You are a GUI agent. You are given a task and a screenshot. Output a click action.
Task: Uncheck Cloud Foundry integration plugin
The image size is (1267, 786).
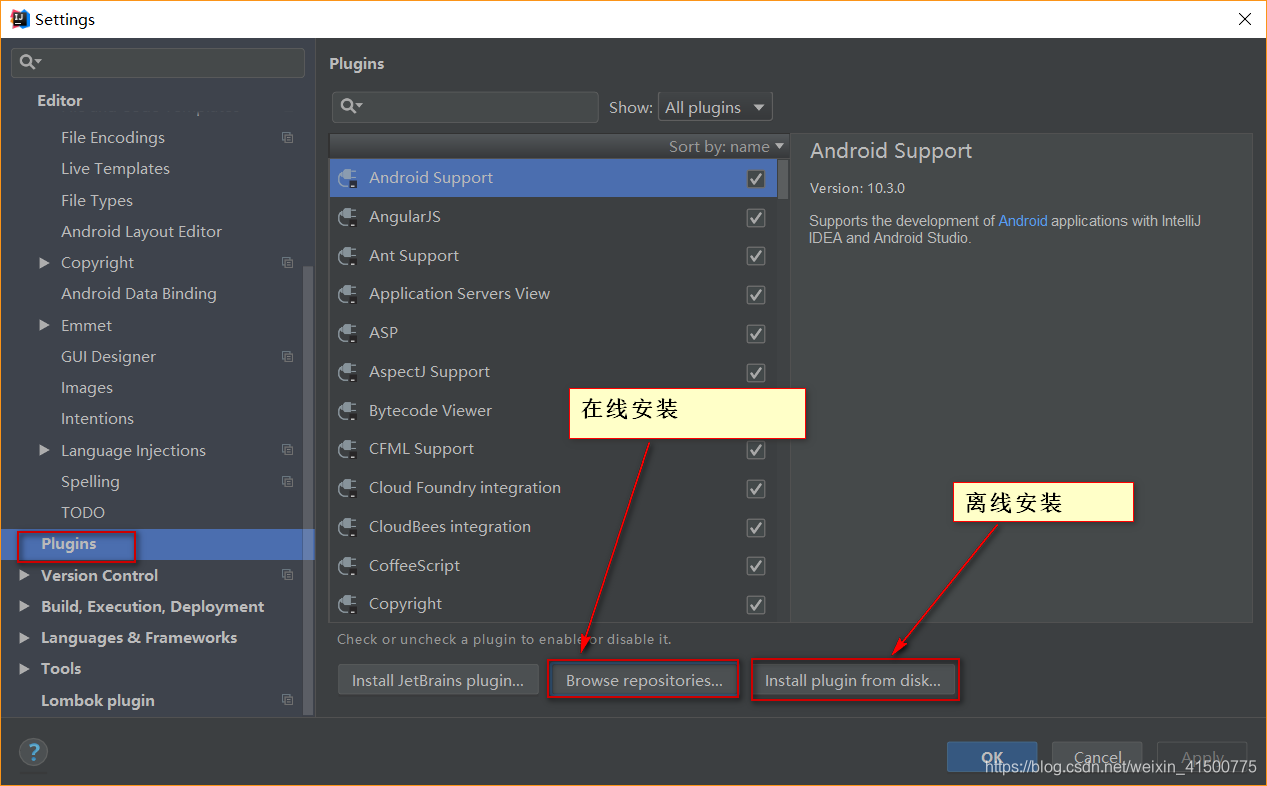click(756, 489)
